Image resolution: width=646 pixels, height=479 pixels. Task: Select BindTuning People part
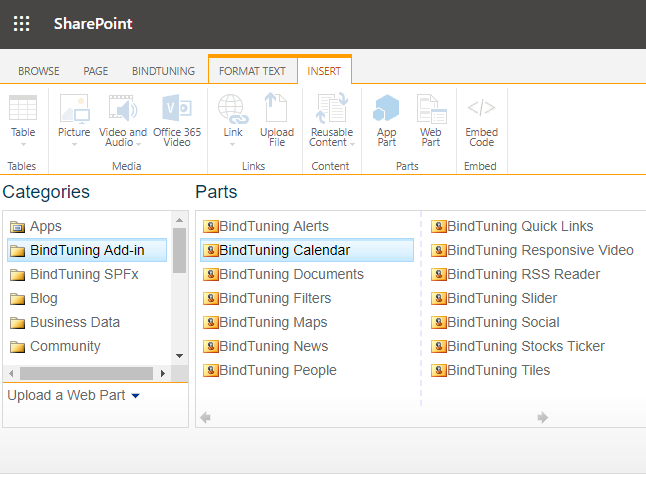pos(270,370)
